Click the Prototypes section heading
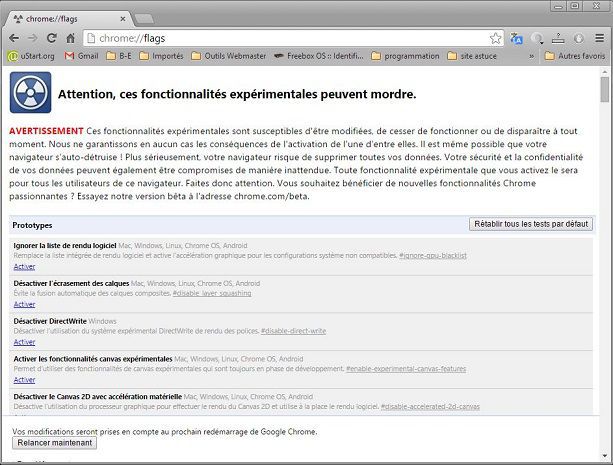The width and height of the screenshot is (613, 465). point(32,225)
